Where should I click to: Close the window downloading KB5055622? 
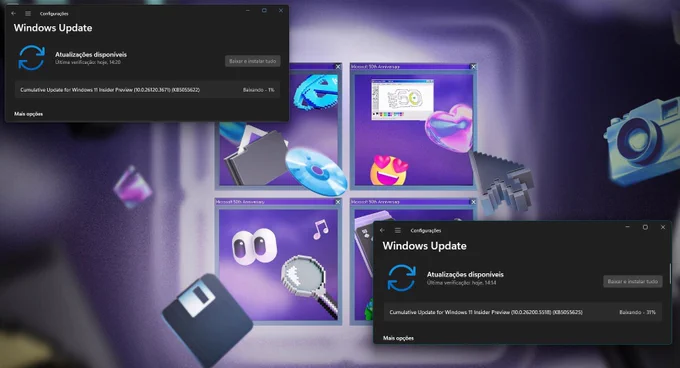[281, 10]
